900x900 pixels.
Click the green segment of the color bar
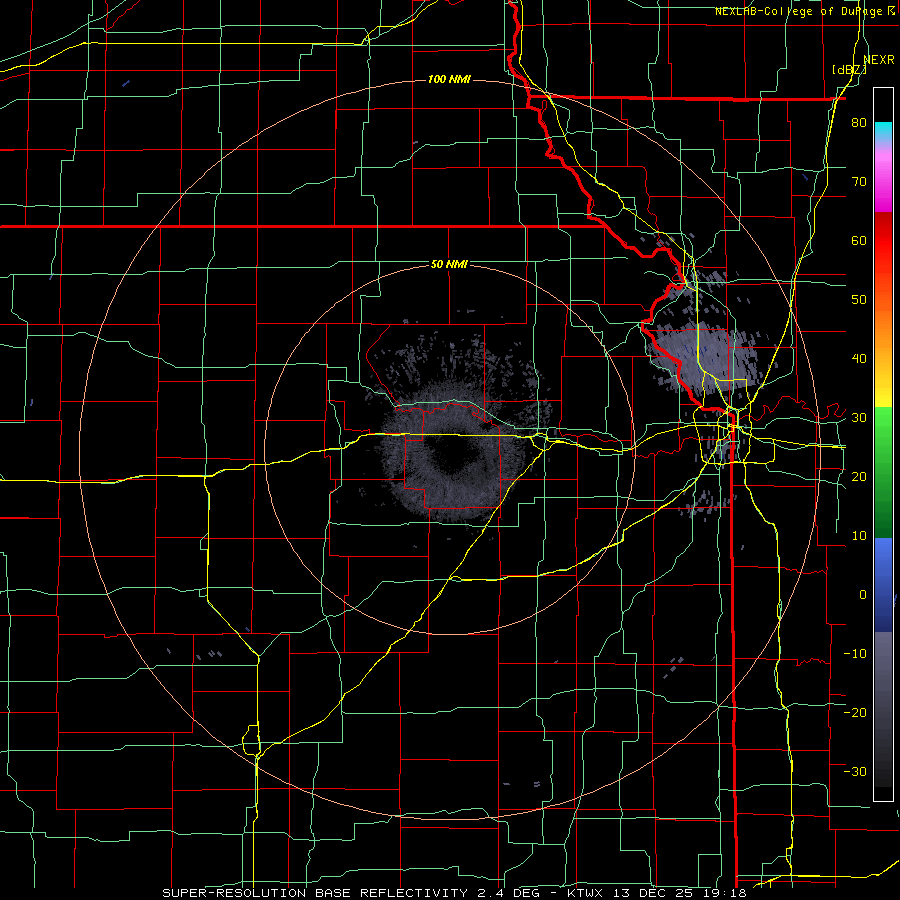tap(883, 472)
